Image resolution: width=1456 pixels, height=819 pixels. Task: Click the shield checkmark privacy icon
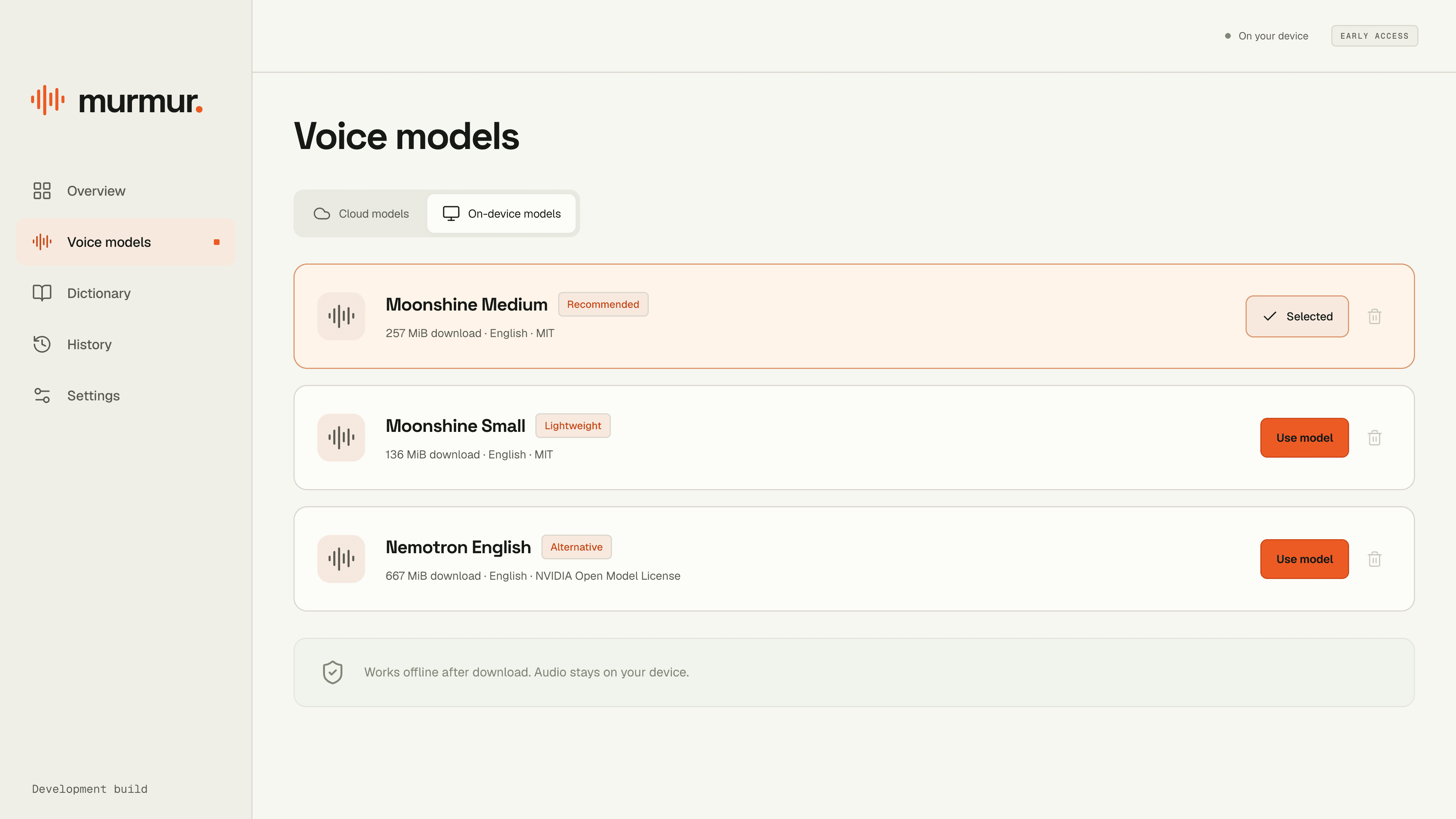tap(333, 672)
